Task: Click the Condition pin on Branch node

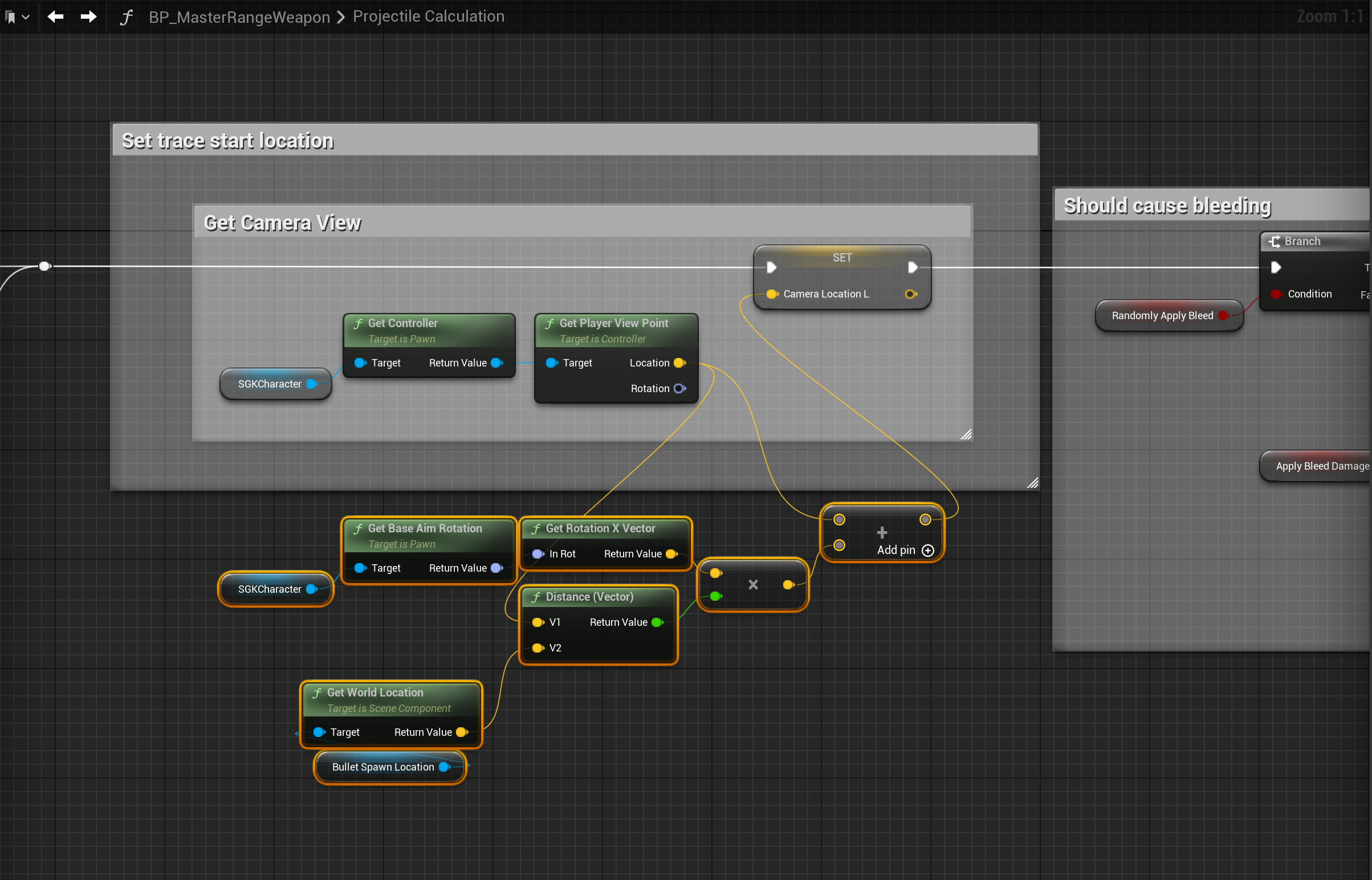Action: click(x=1276, y=294)
